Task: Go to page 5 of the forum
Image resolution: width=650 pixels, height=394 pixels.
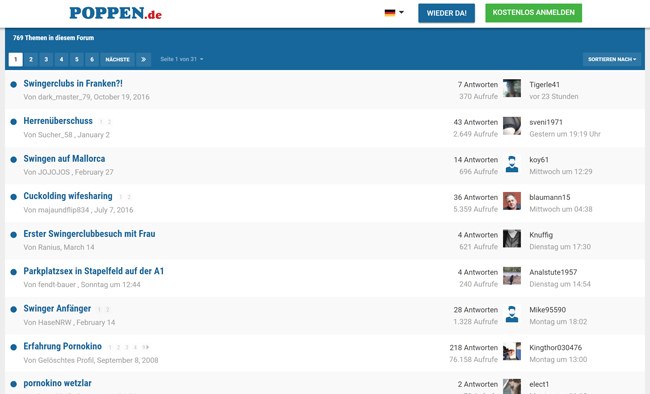Action: pyautogui.click(x=77, y=59)
